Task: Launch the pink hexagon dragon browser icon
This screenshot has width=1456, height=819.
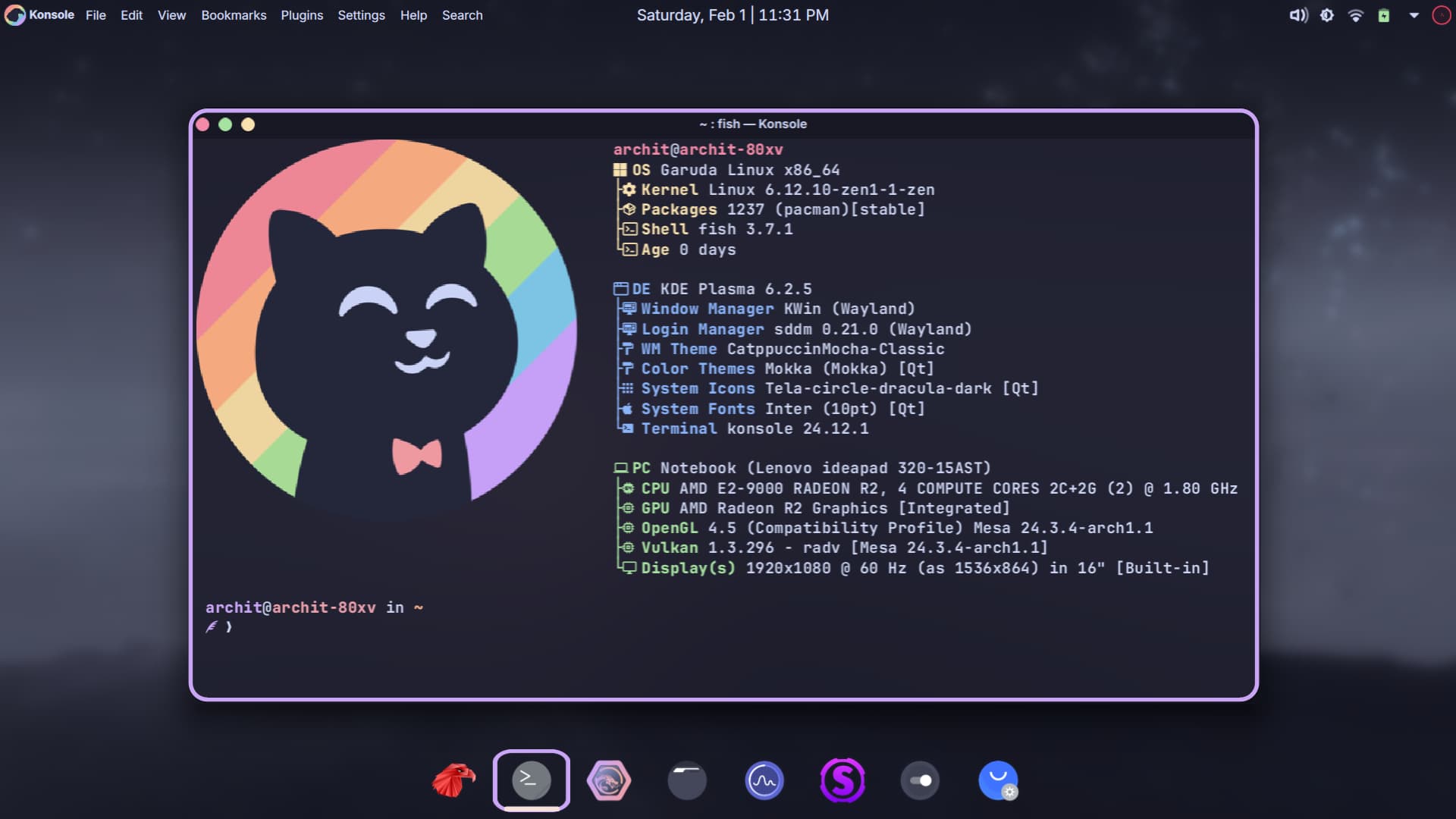Action: click(609, 780)
